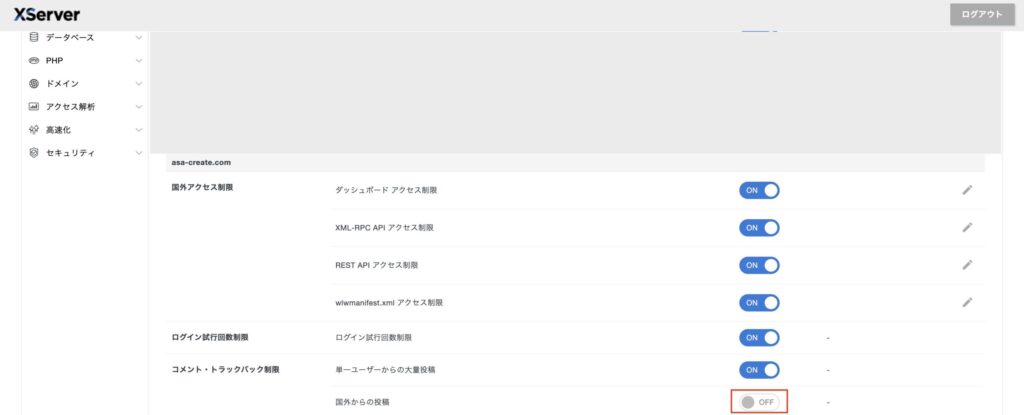The image size is (1024, 415).
Task: Expand セキュリティ menu chevron
Action: click(x=138, y=152)
